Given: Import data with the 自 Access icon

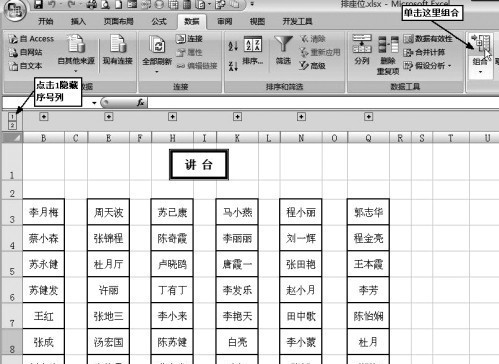Looking at the screenshot, I should point(31,39).
